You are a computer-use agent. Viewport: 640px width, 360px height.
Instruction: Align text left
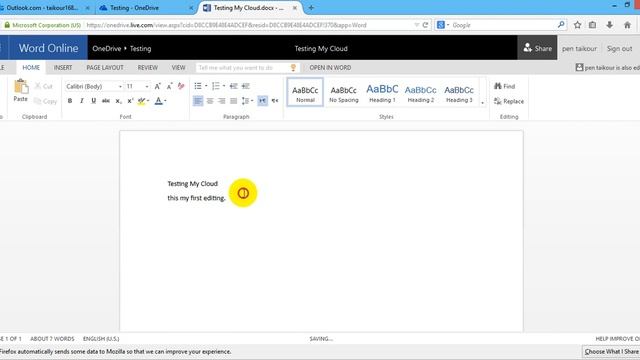pyautogui.click(x=198, y=101)
